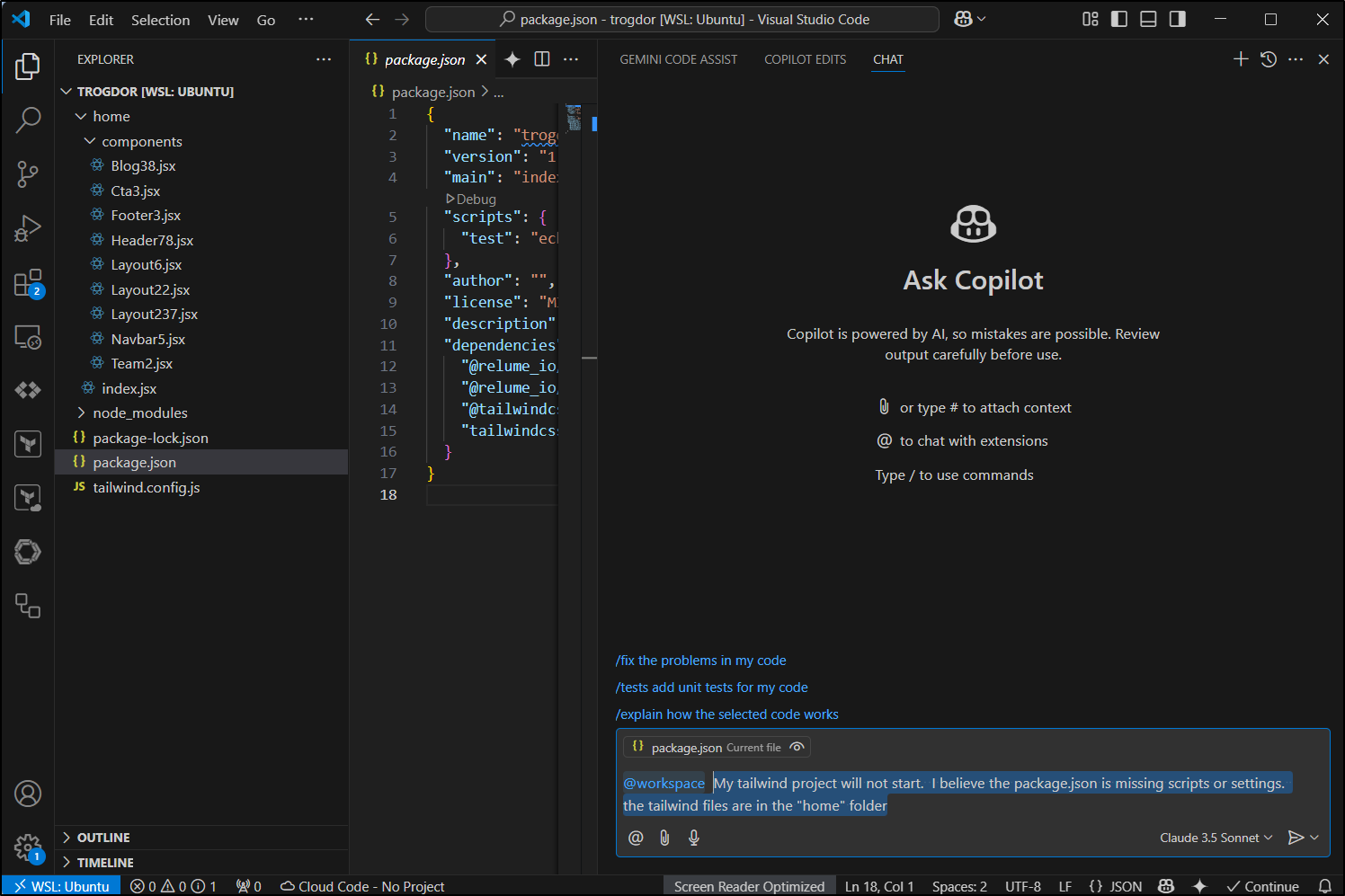Switch to COPILOT EDITS tab
This screenshot has height=896, width=1345.
click(x=805, y=59)
